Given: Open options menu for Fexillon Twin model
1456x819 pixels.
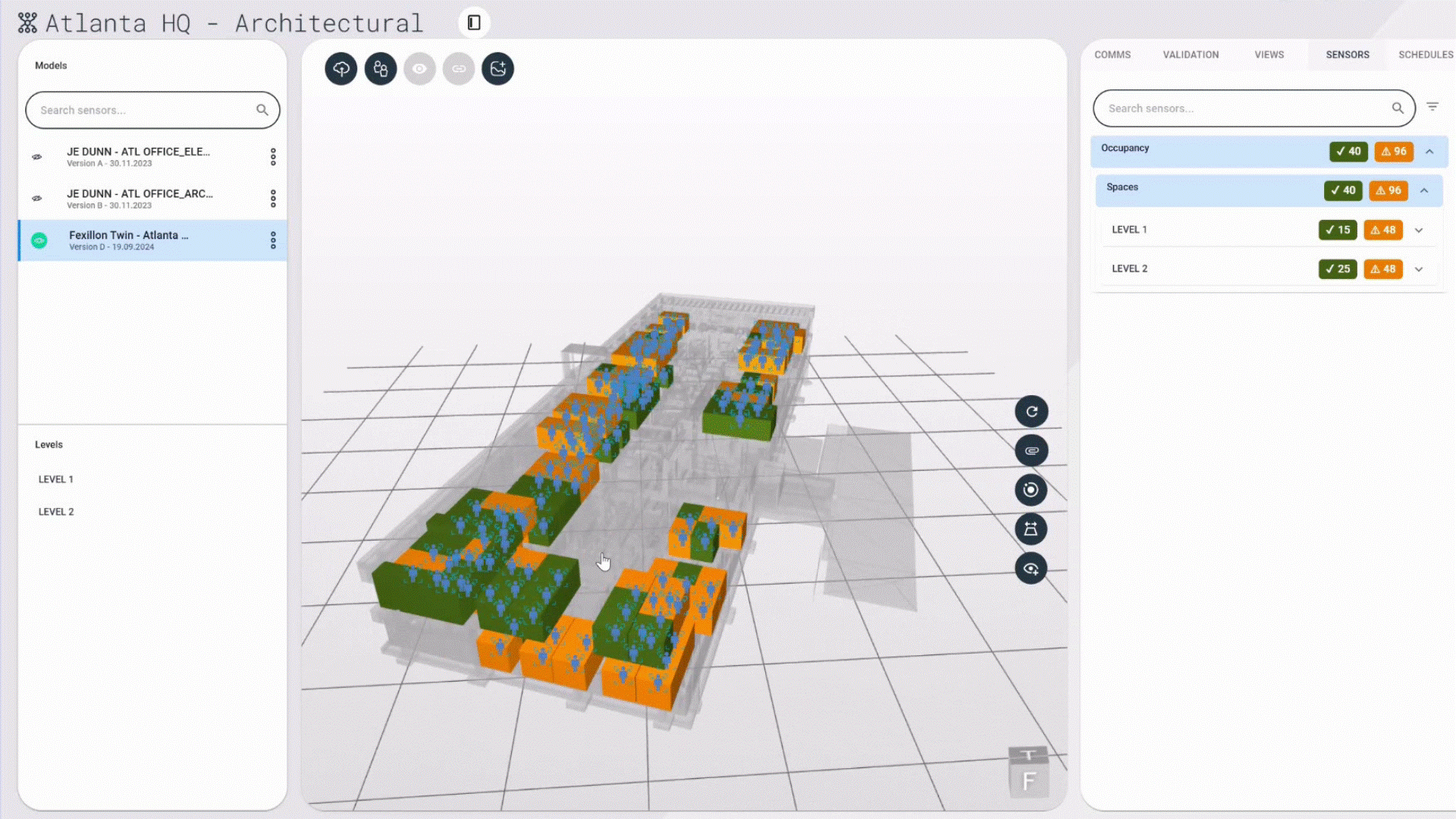Looking at the screenshot, I should pyautogui.click(x=273, y=240).
